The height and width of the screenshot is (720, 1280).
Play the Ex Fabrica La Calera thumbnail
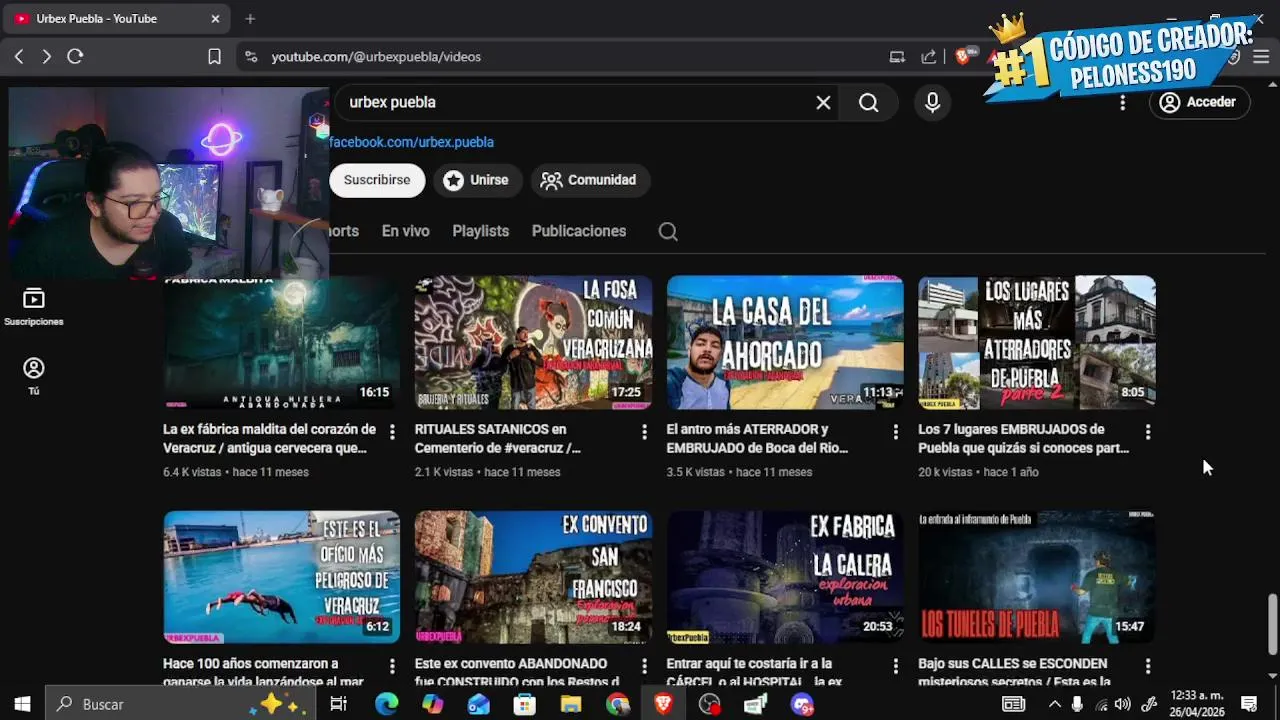(785, 577)
